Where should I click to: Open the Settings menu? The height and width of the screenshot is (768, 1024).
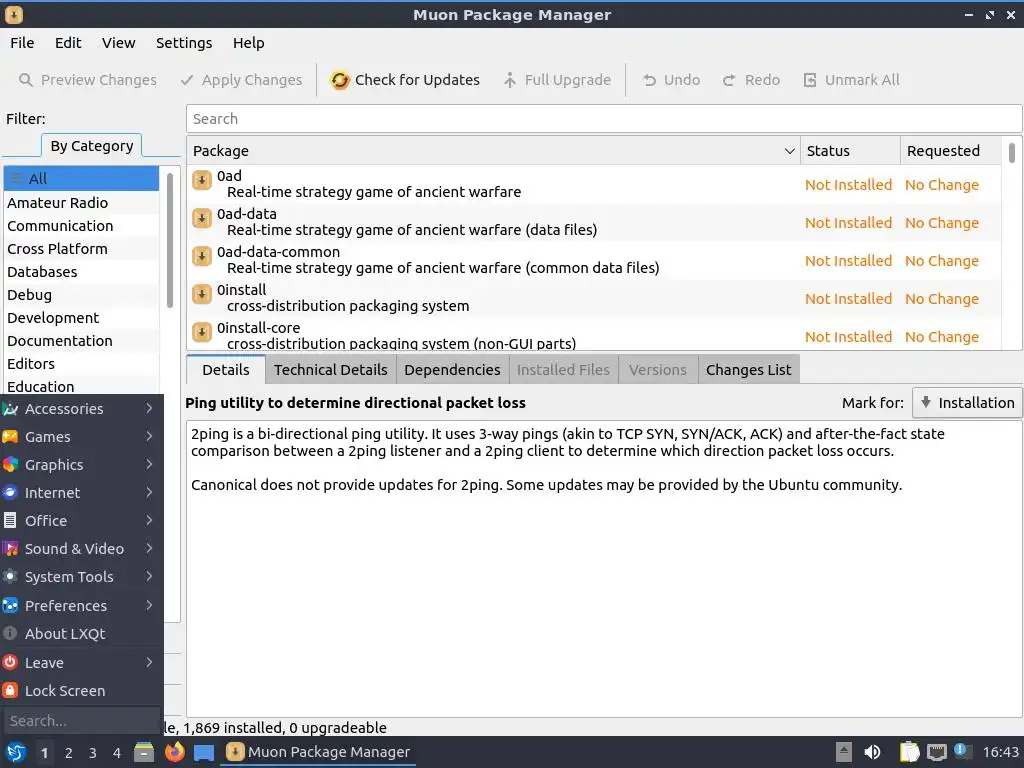click(x=184, y=43)
